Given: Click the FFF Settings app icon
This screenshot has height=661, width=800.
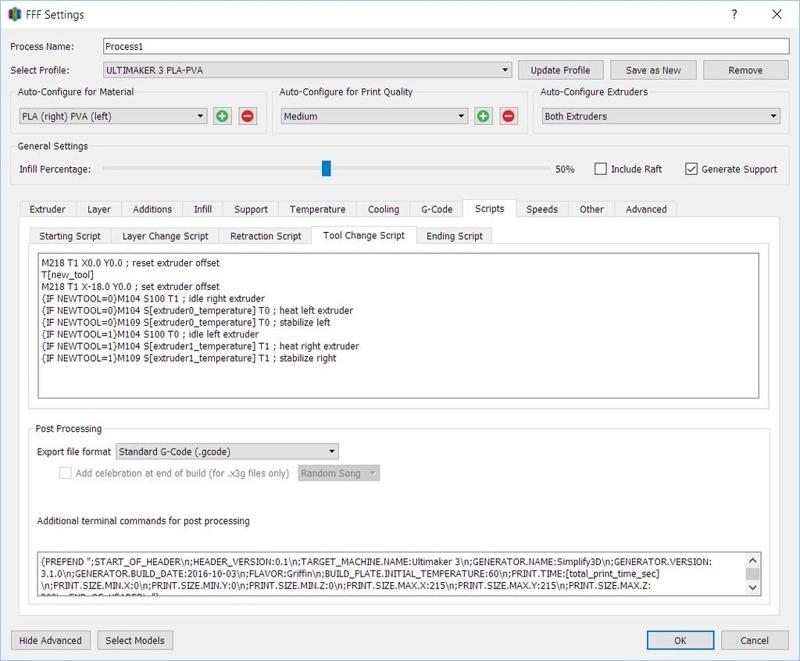Looking at the screenshot, I should tap(15, 14).
